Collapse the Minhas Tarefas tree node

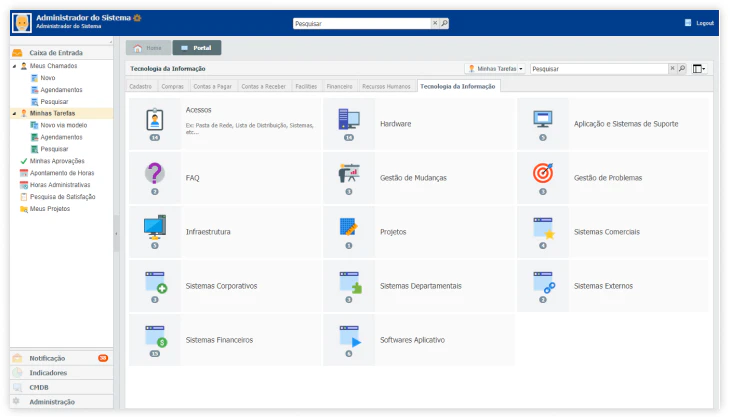pos(14,114)
